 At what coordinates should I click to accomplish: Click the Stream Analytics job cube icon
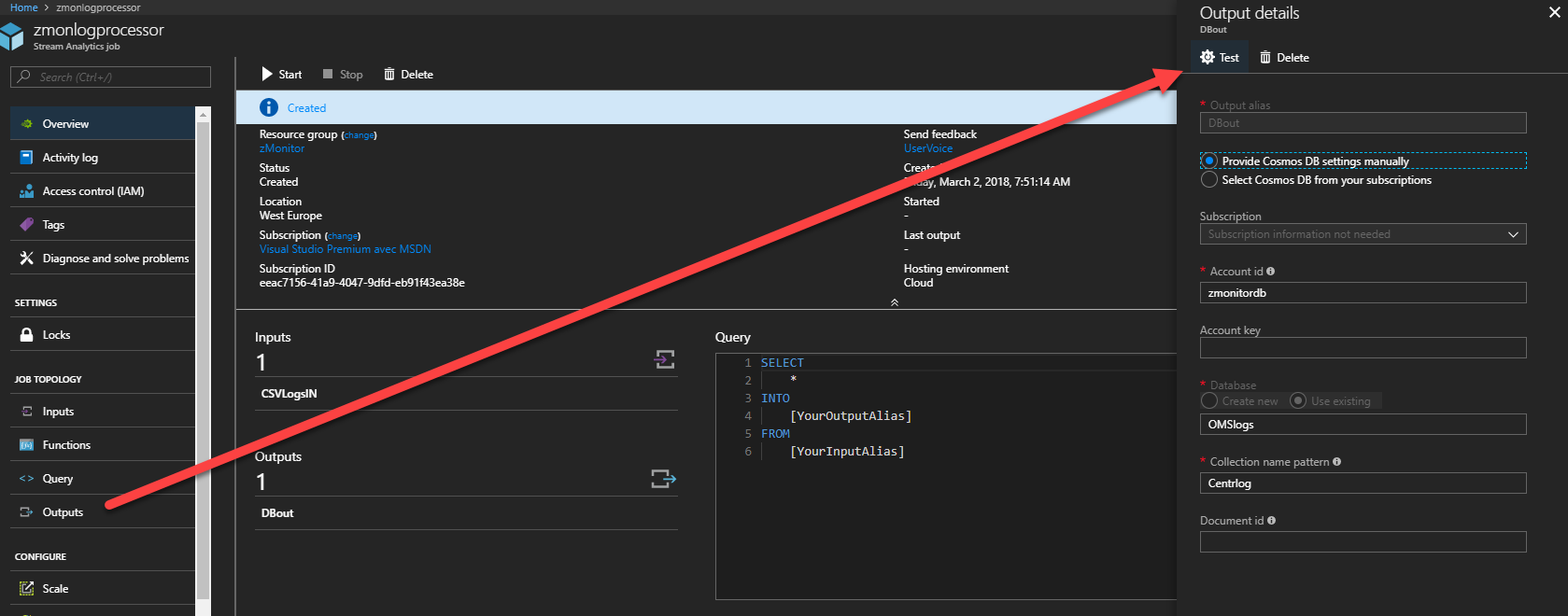pyautogui.click(x=12, y=36)
